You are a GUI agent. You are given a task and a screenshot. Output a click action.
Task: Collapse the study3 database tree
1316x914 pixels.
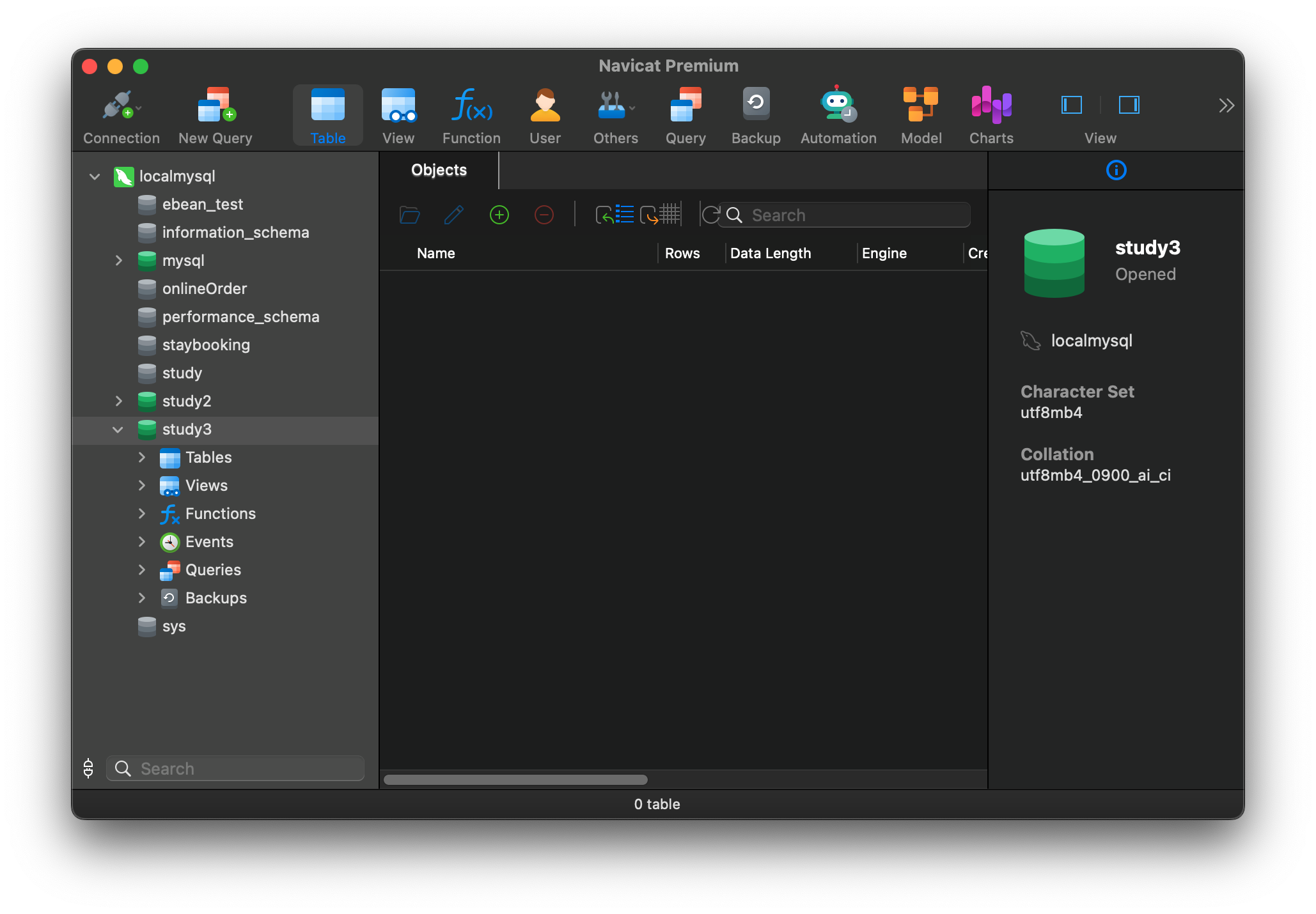click(x=118, y=430)
